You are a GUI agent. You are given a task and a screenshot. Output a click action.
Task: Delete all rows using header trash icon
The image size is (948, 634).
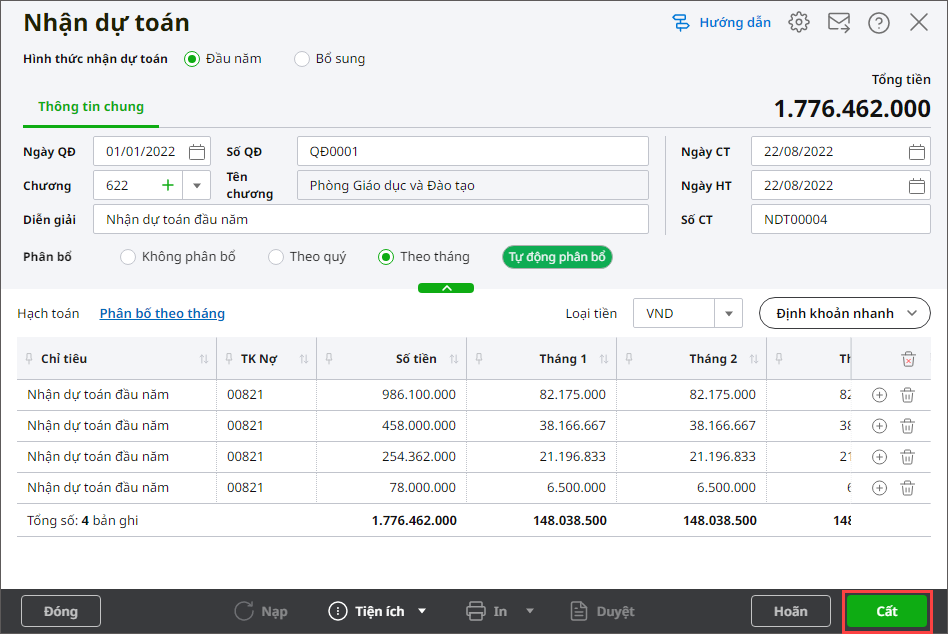click(907, 359)
